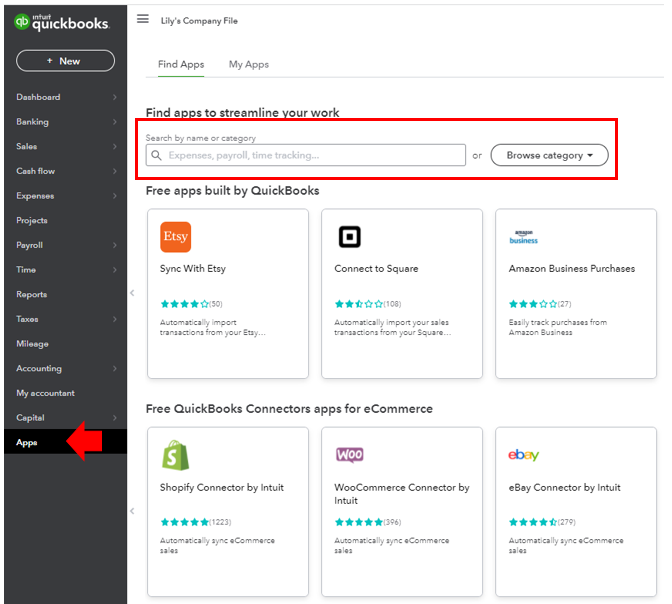Open Sales in the sidebar
The image size is (672, 604).
click(x=27, y=147)
